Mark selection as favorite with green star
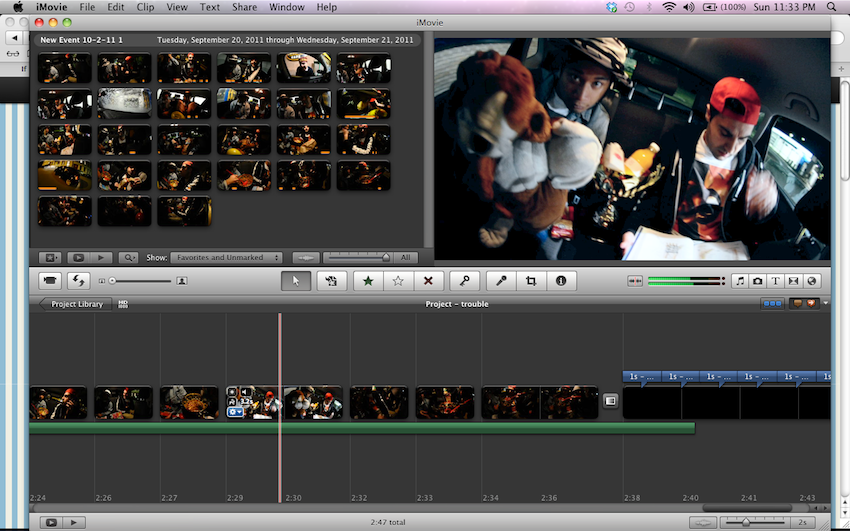 click(368, 281)
